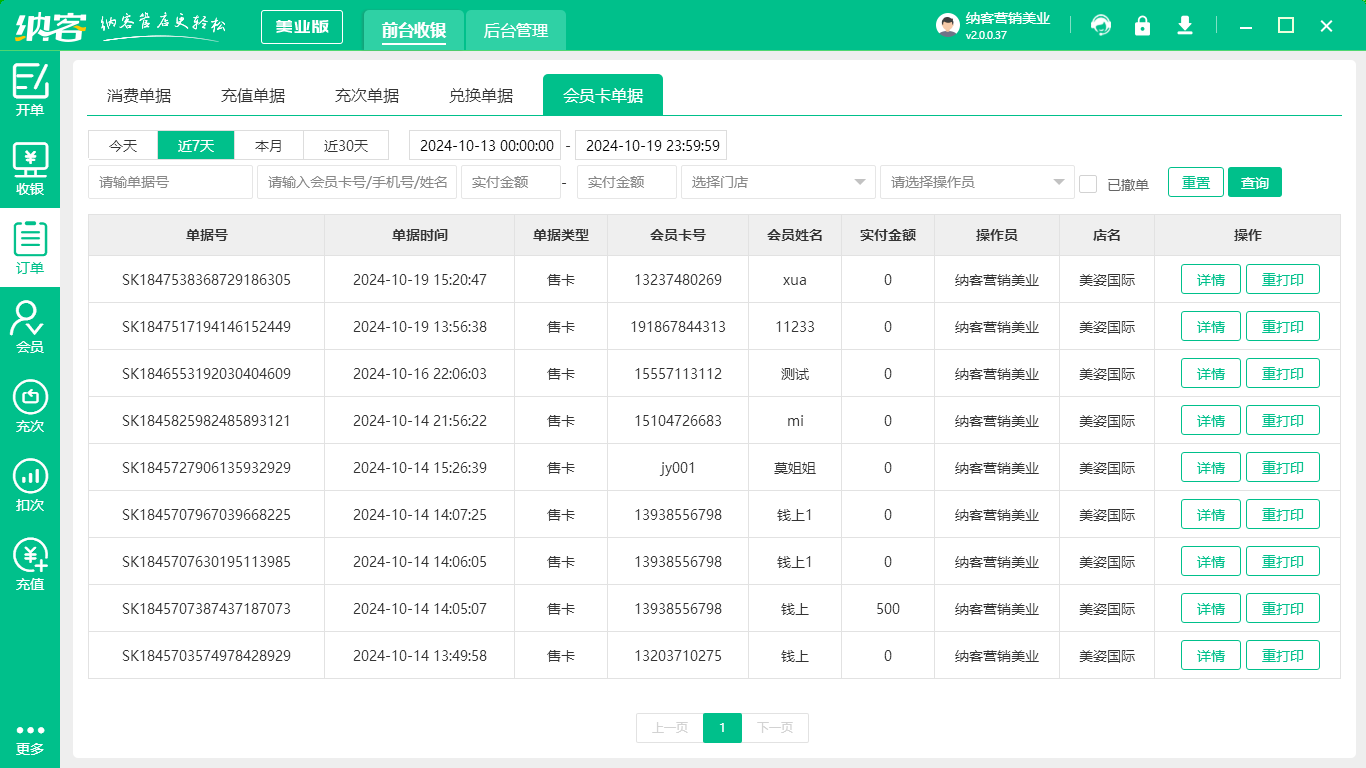Screen dimensions: 1366x768
Task: Open the 后台管理 menu at top
Action: [517, 31]
